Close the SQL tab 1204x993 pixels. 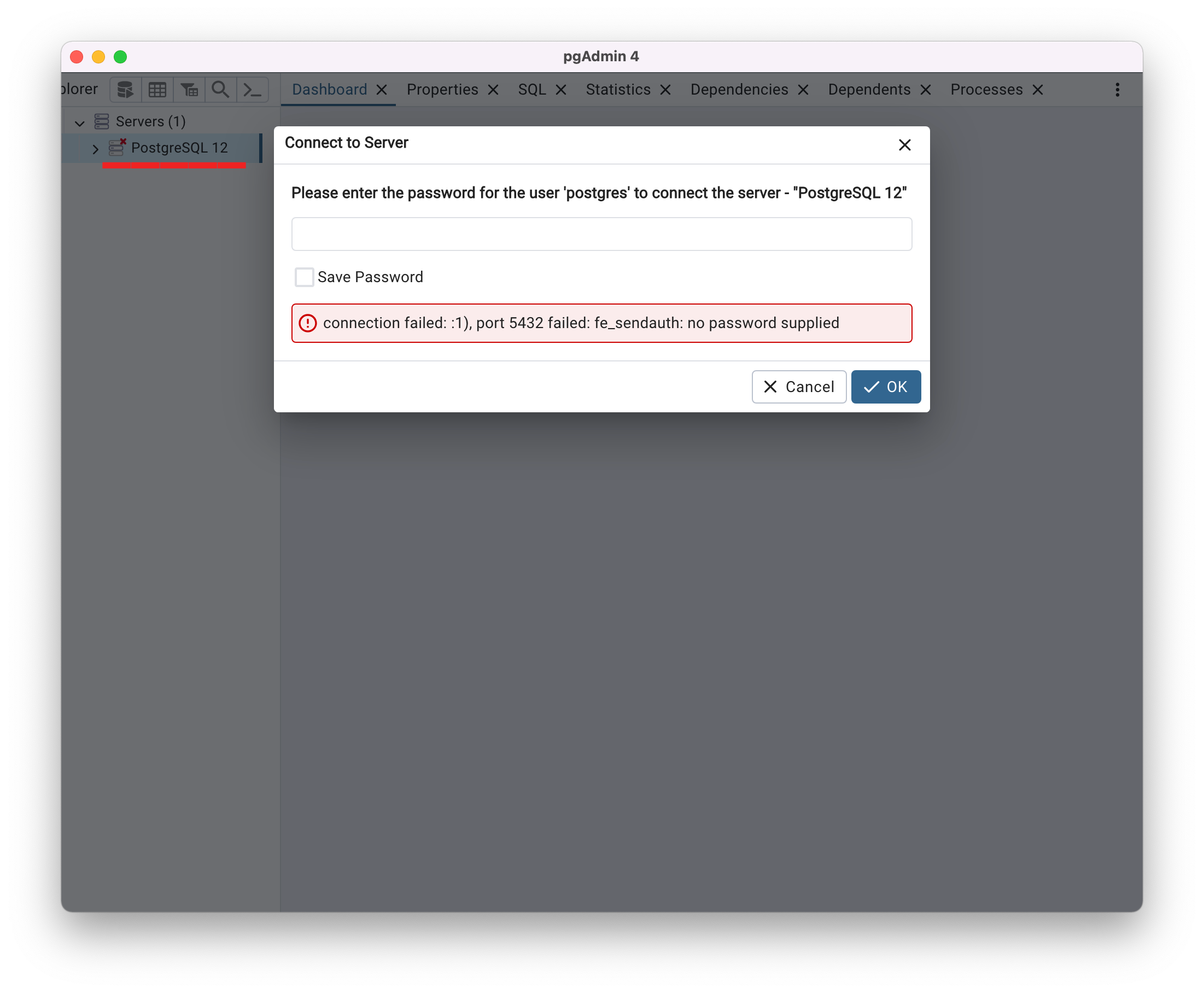pos(560,90)
